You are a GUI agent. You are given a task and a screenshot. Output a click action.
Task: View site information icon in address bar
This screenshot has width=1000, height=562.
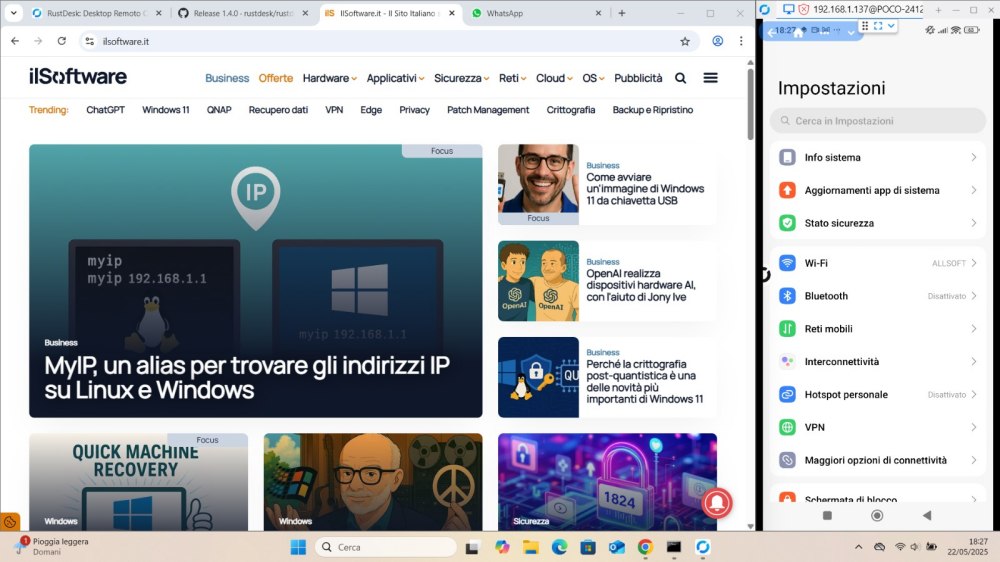[x=90, y=41]
